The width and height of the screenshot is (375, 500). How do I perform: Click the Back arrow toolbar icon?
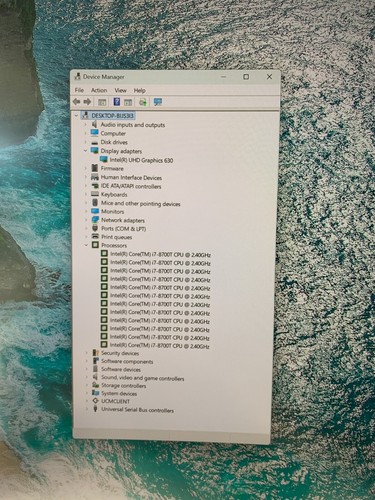click(x=77, y=102)
